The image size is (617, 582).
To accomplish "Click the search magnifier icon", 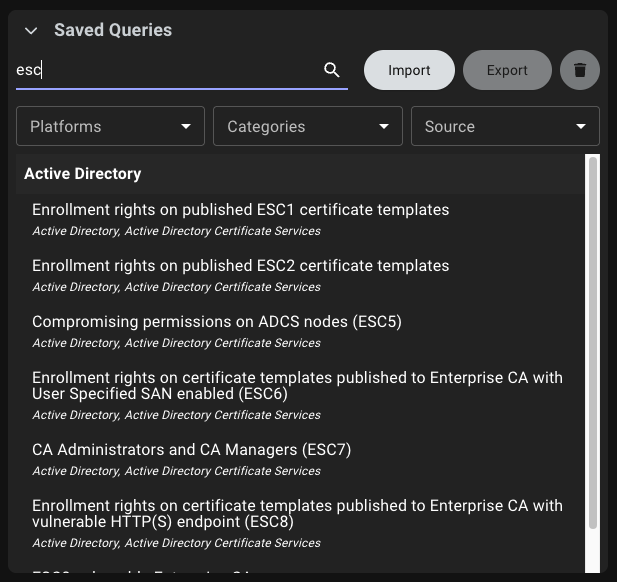I will pos(332,70).
